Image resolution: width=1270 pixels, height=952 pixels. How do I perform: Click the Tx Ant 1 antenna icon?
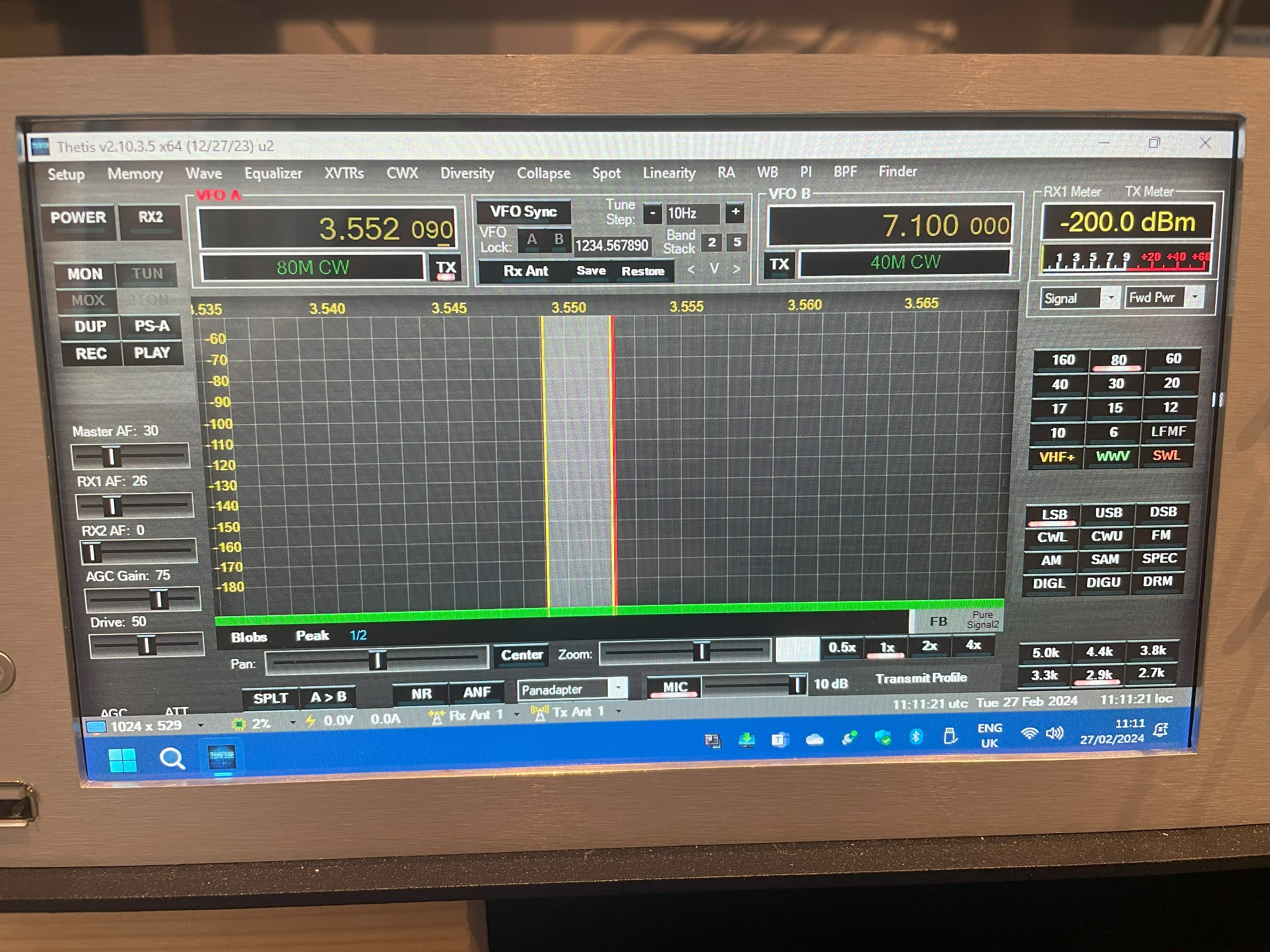click(x=540, y=713)
